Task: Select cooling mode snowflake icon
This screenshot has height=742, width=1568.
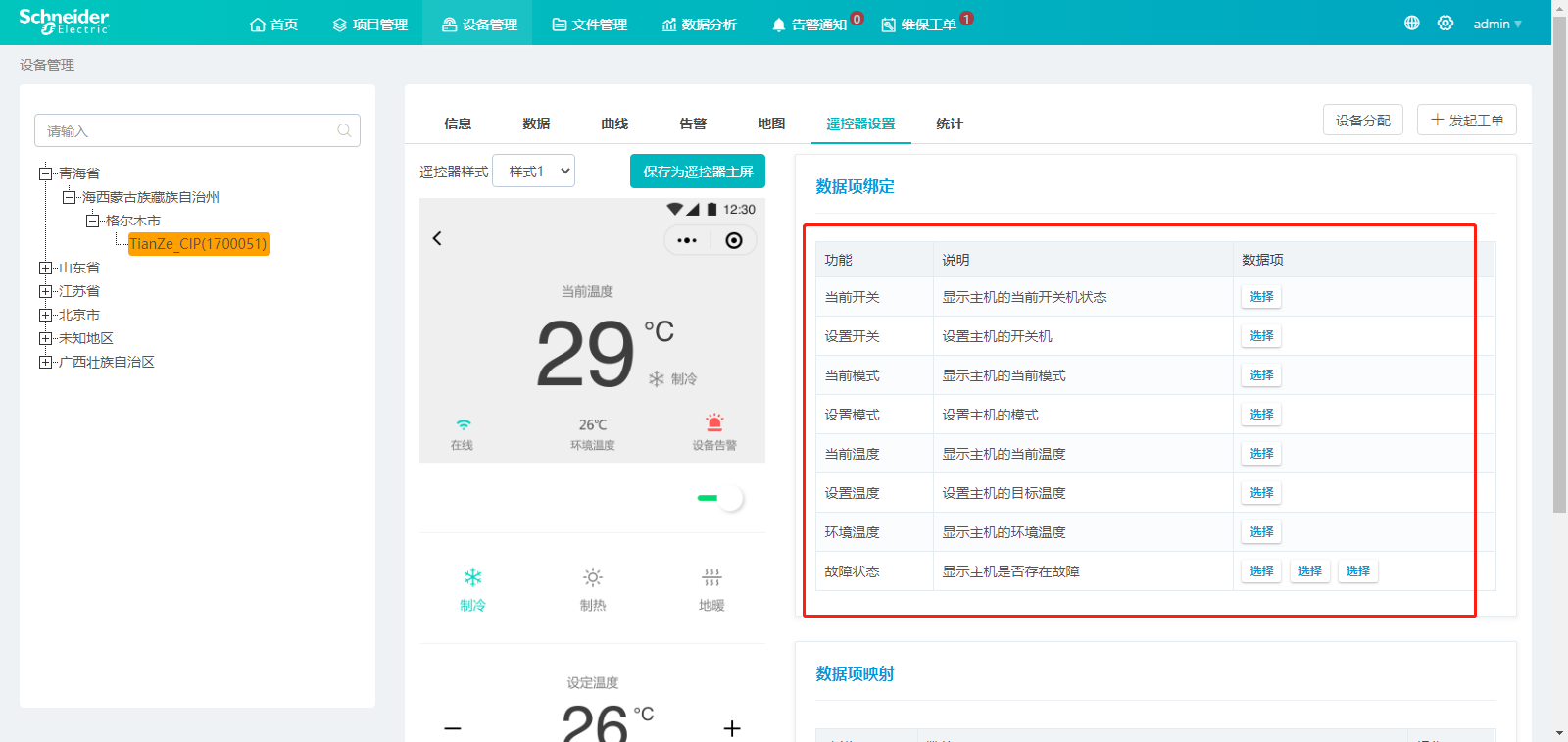Action: click(472, 577)
